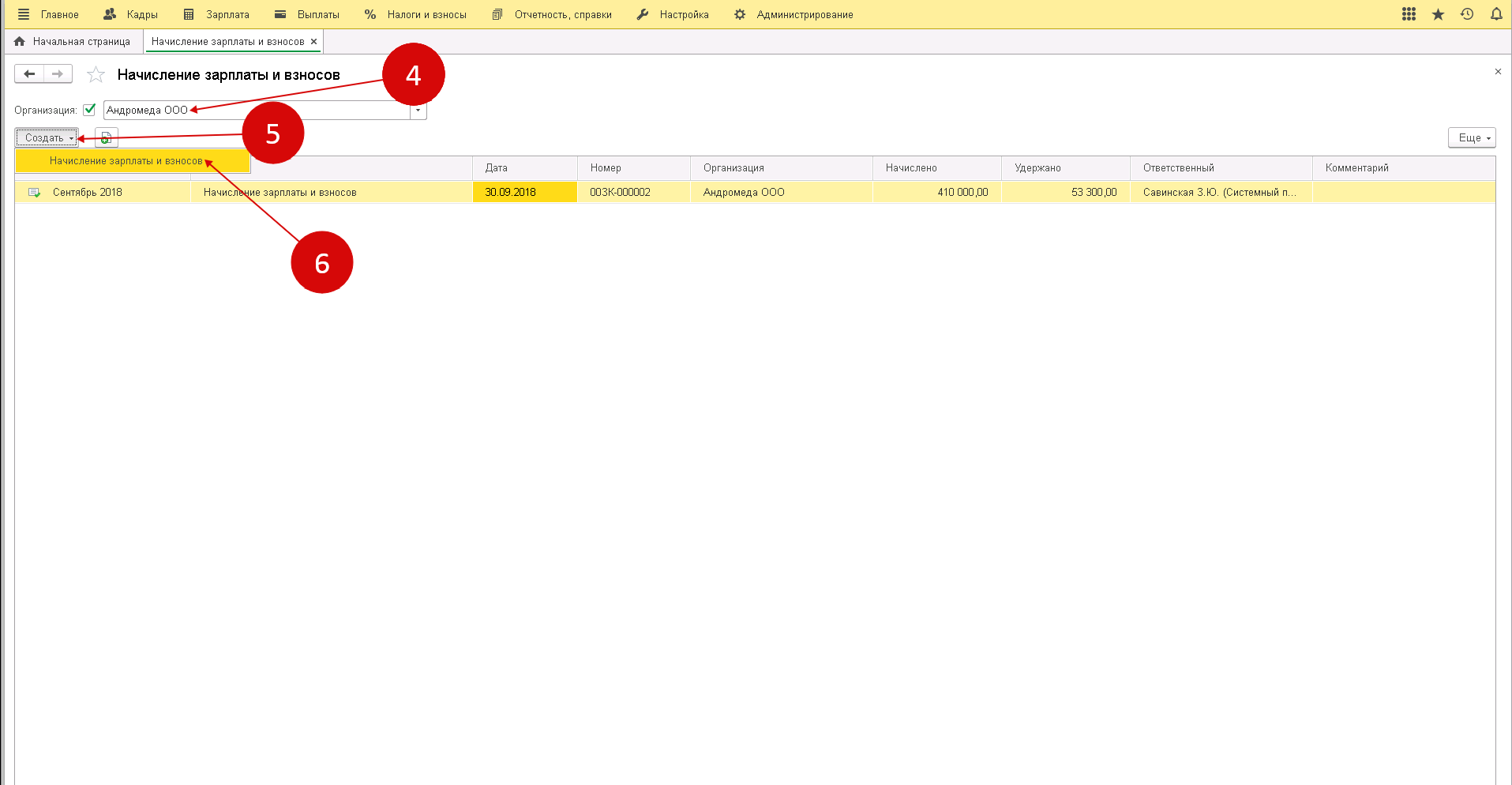Open the History clock icon
The image size is (1512, 785).
point(1467,14)
